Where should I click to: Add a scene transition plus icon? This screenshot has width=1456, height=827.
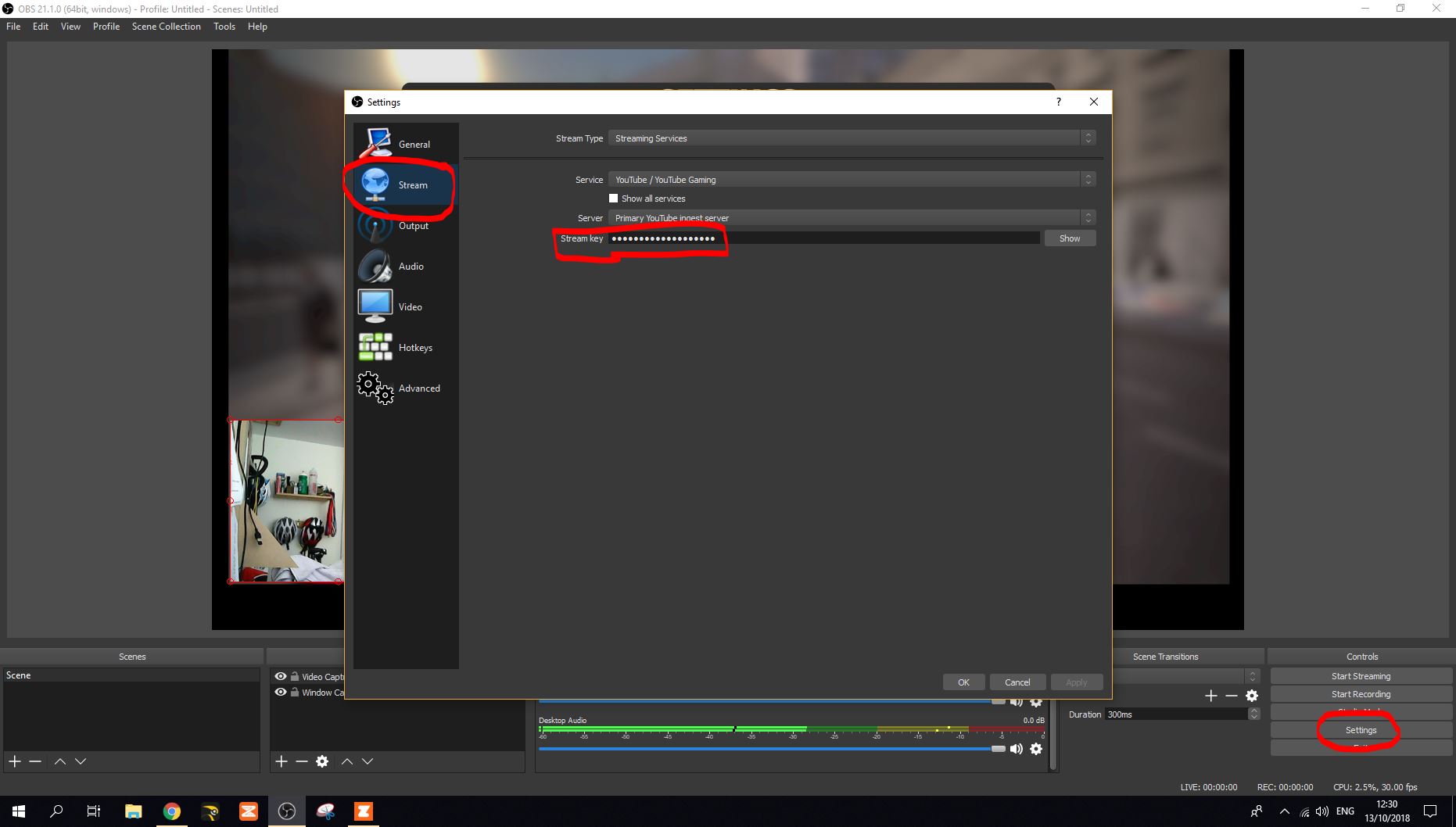click(1211, 696)
